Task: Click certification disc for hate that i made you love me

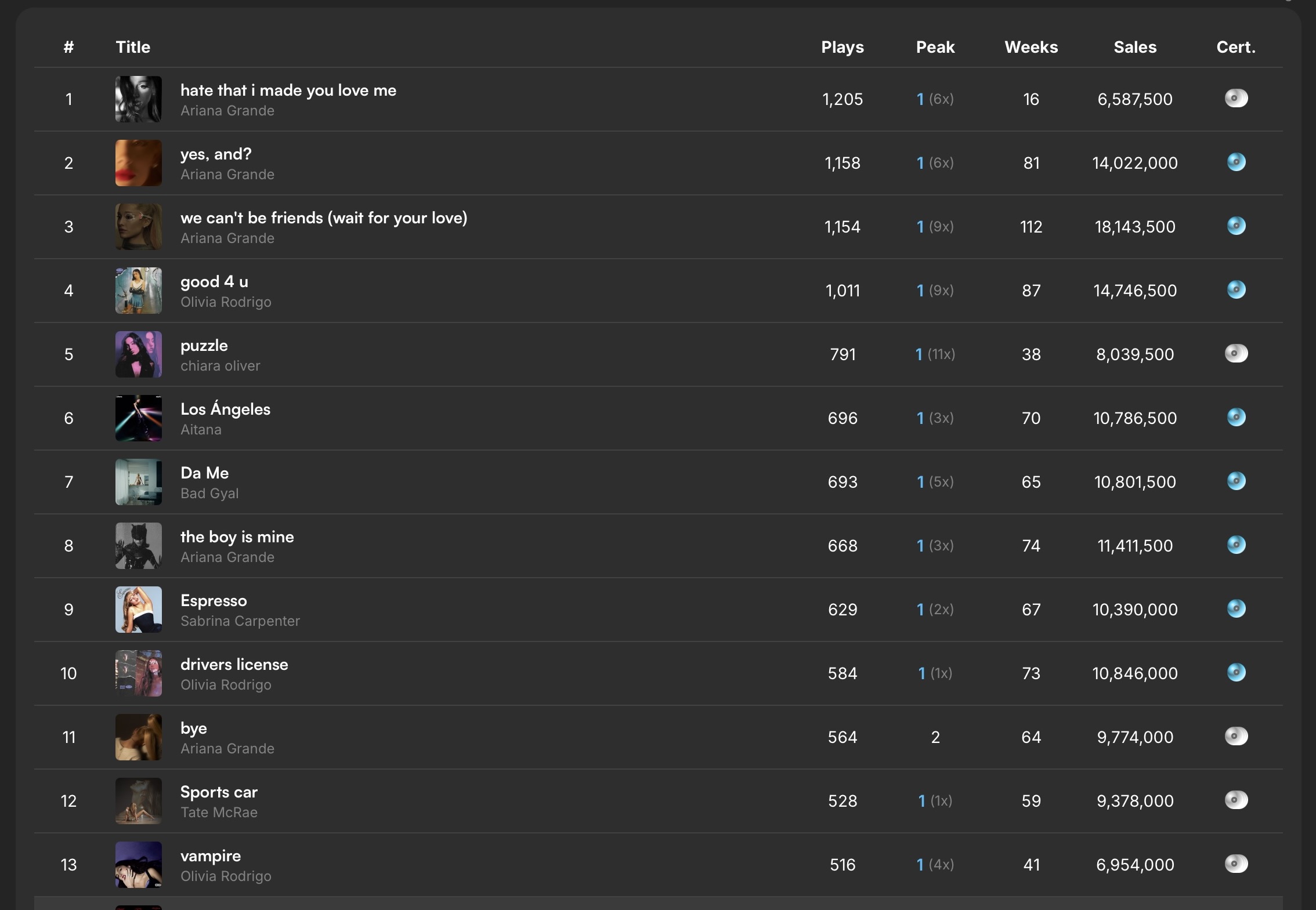Action: point(1236,98)
